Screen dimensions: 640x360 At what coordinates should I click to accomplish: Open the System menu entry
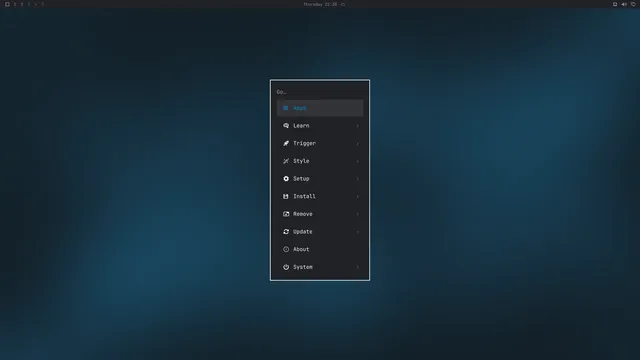pos(320,267)
